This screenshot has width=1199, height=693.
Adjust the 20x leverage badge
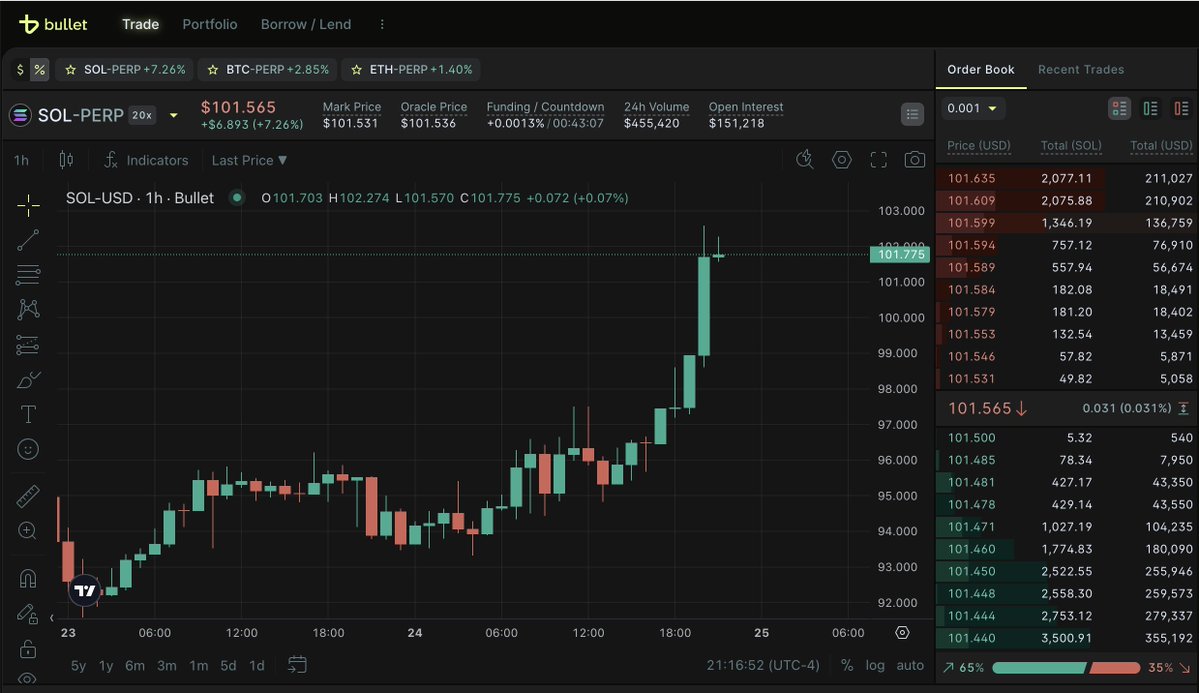pos(142,116)
